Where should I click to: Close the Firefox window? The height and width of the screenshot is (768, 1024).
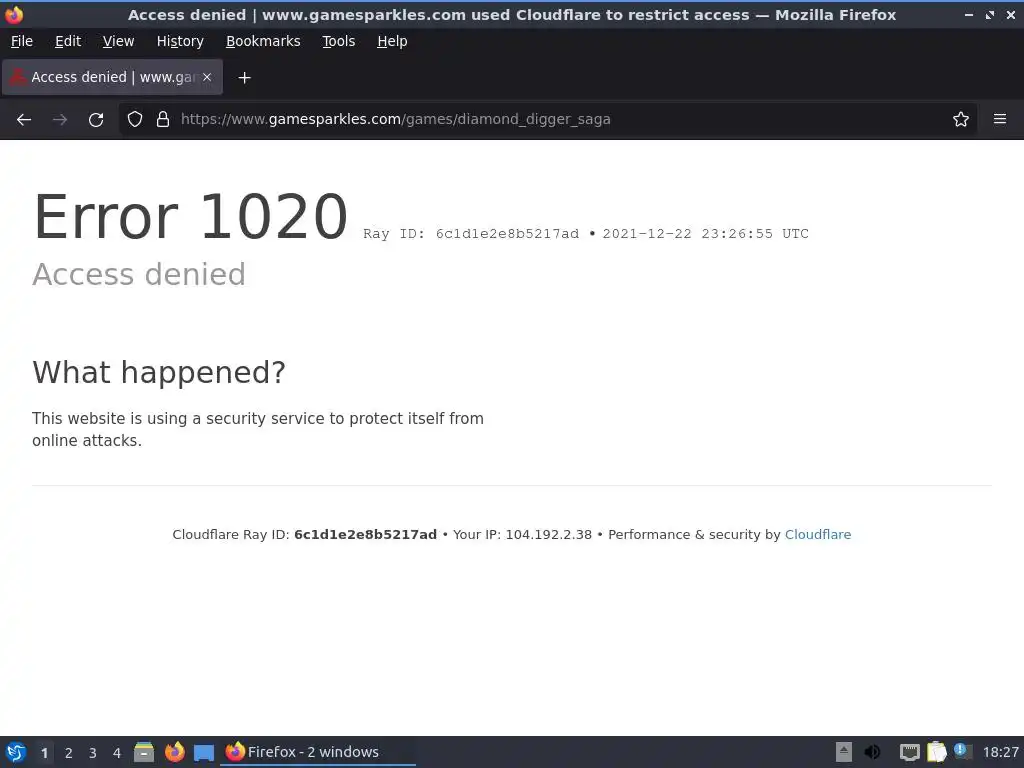(x=1010, y=14)
